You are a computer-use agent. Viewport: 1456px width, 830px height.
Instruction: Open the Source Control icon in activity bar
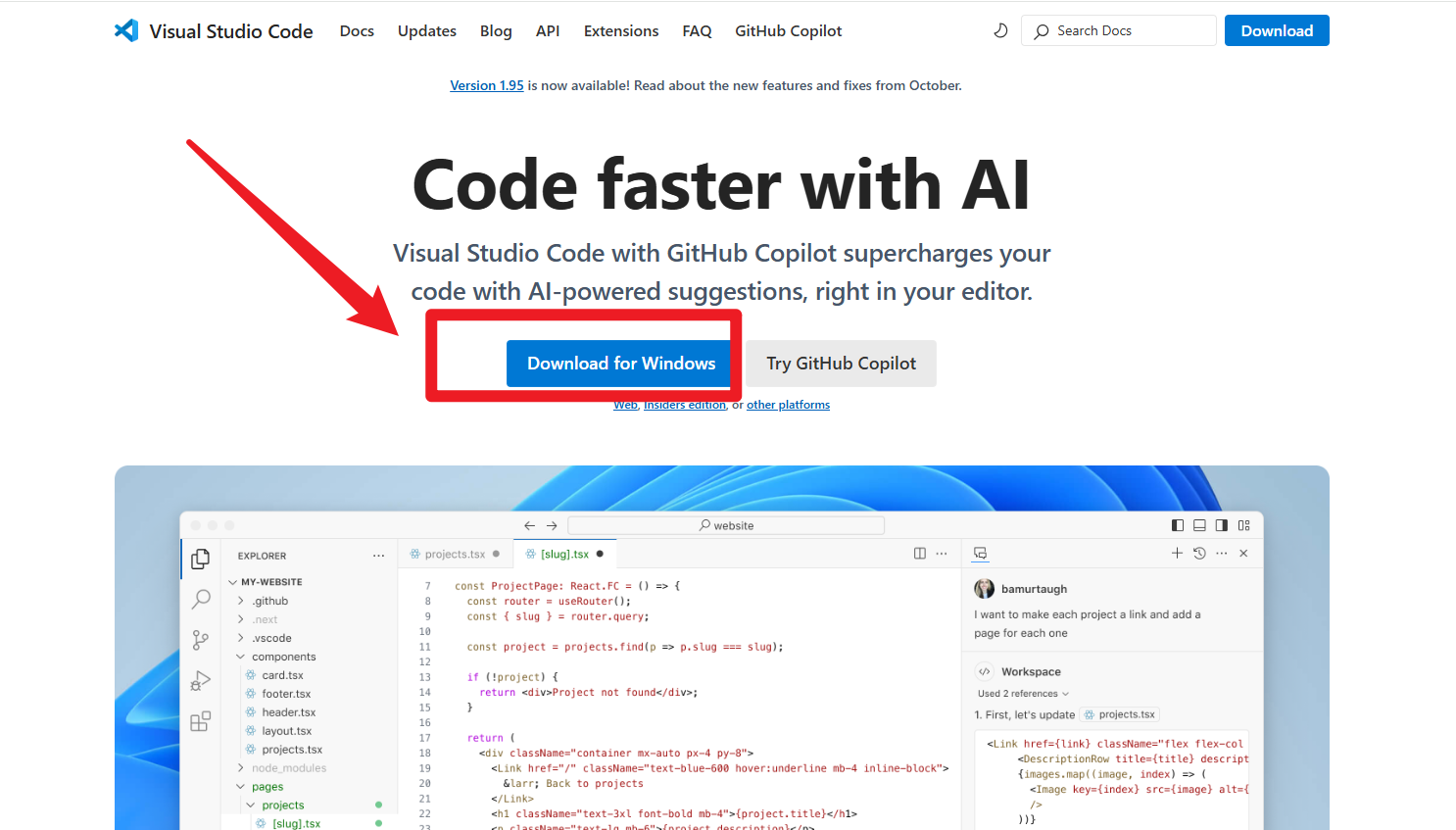[201, 640]
